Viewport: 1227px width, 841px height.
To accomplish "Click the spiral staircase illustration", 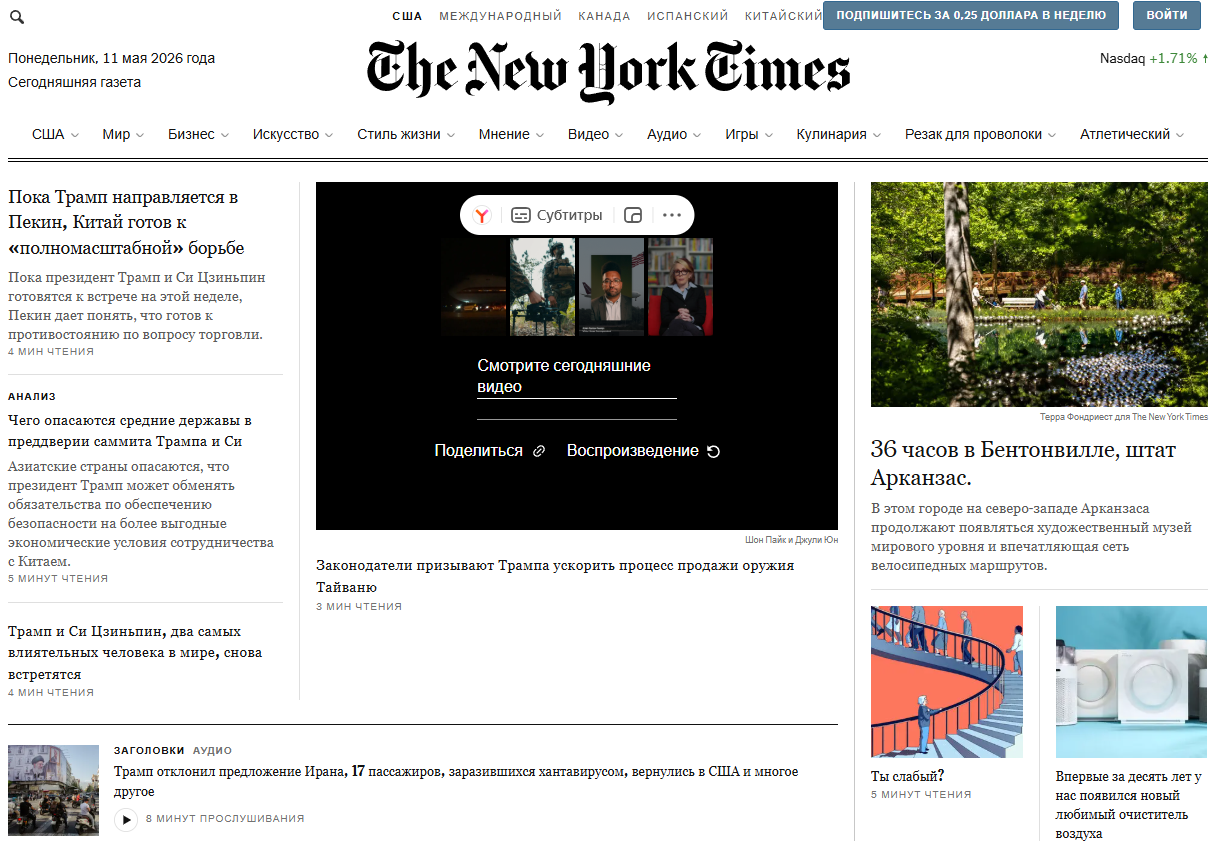I will [947, 683].
